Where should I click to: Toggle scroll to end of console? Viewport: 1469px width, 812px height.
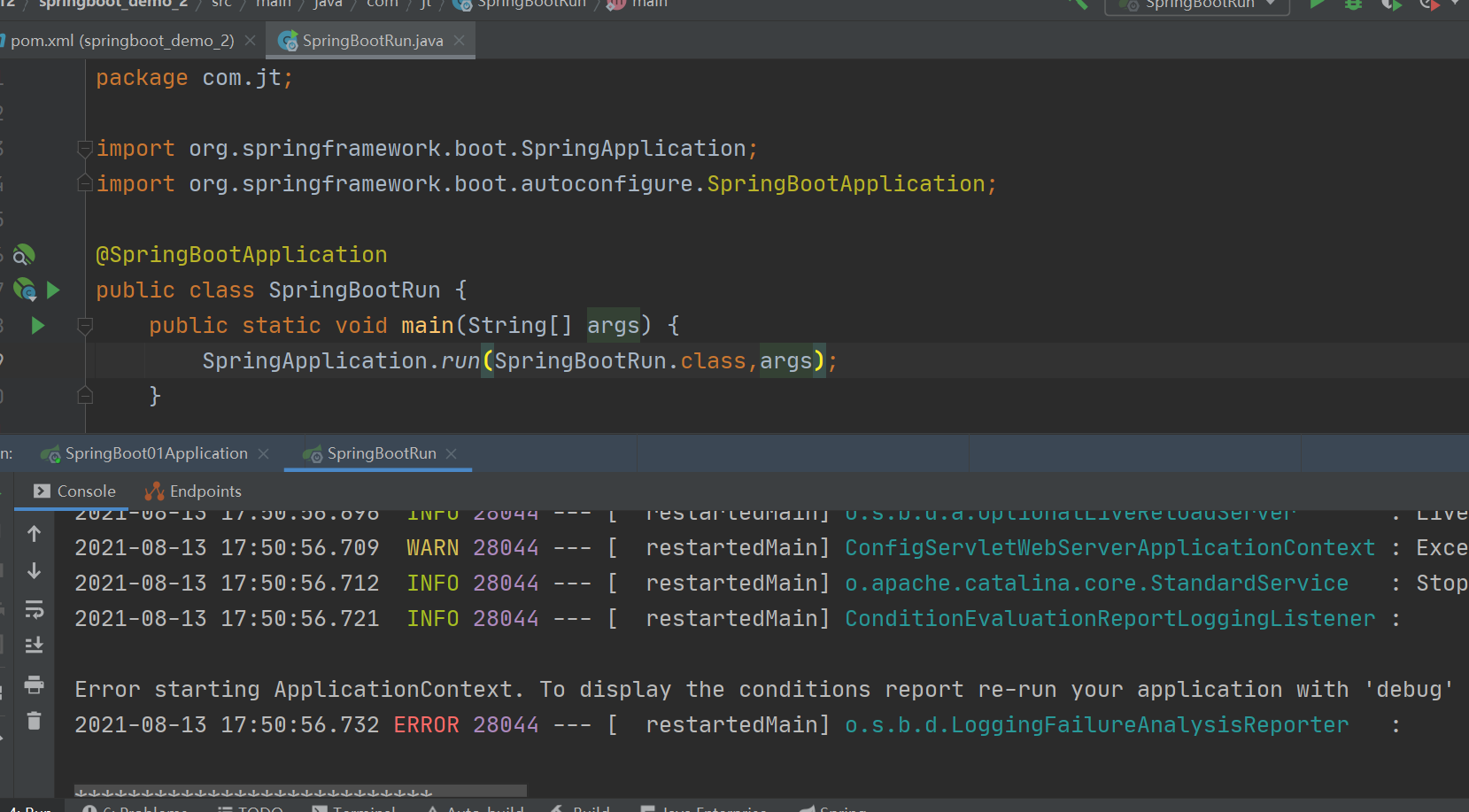pos(34,645)
